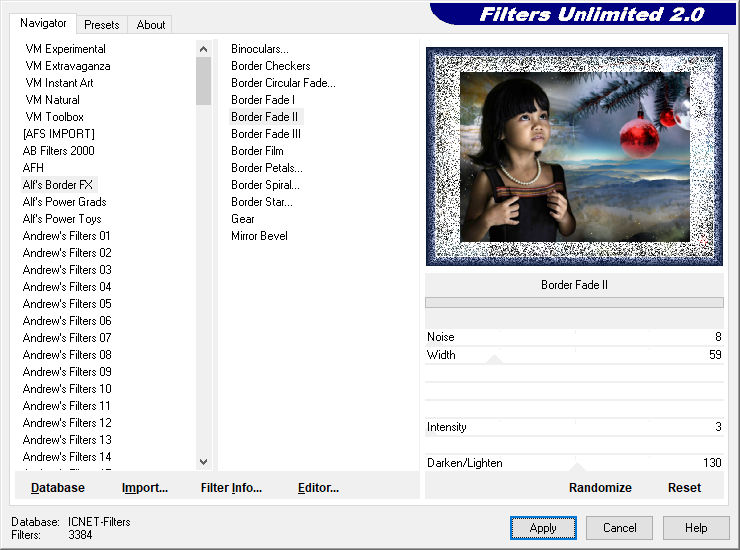Open Help
740x550 pixels.
coord(696,528)
